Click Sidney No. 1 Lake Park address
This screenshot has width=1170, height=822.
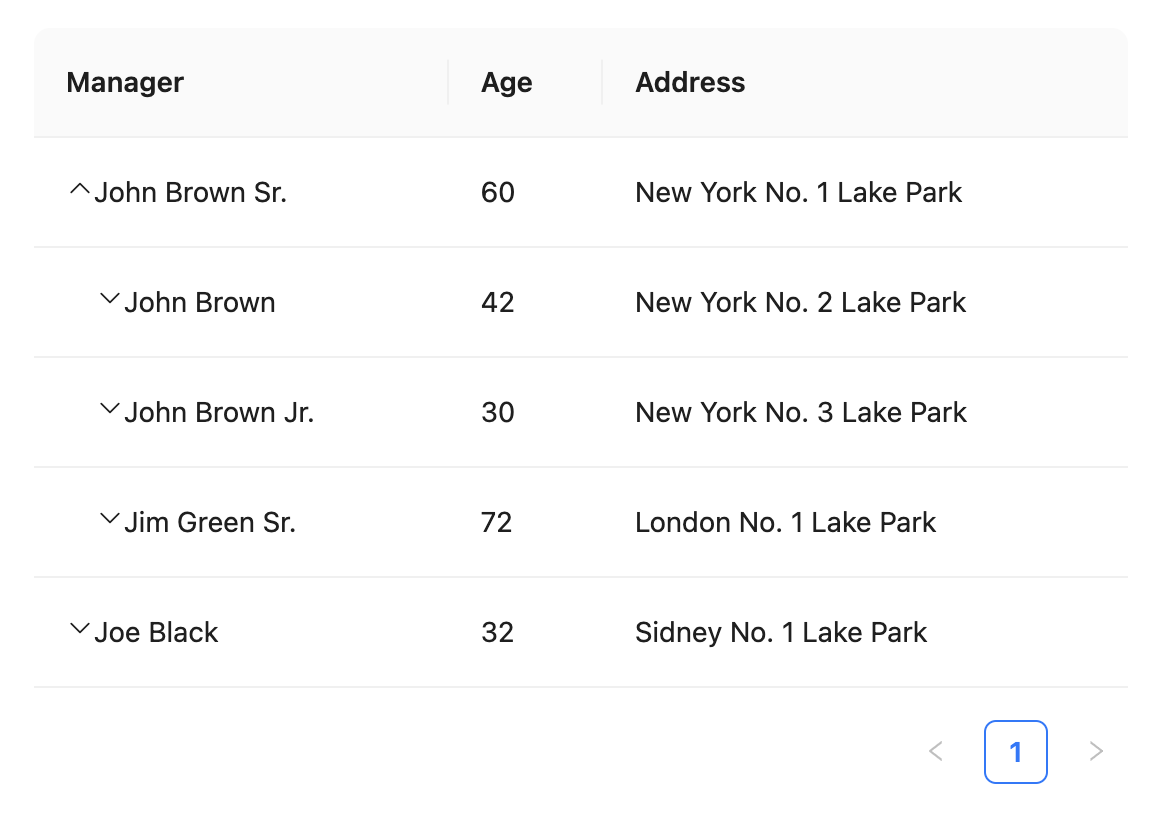(781, 632)
